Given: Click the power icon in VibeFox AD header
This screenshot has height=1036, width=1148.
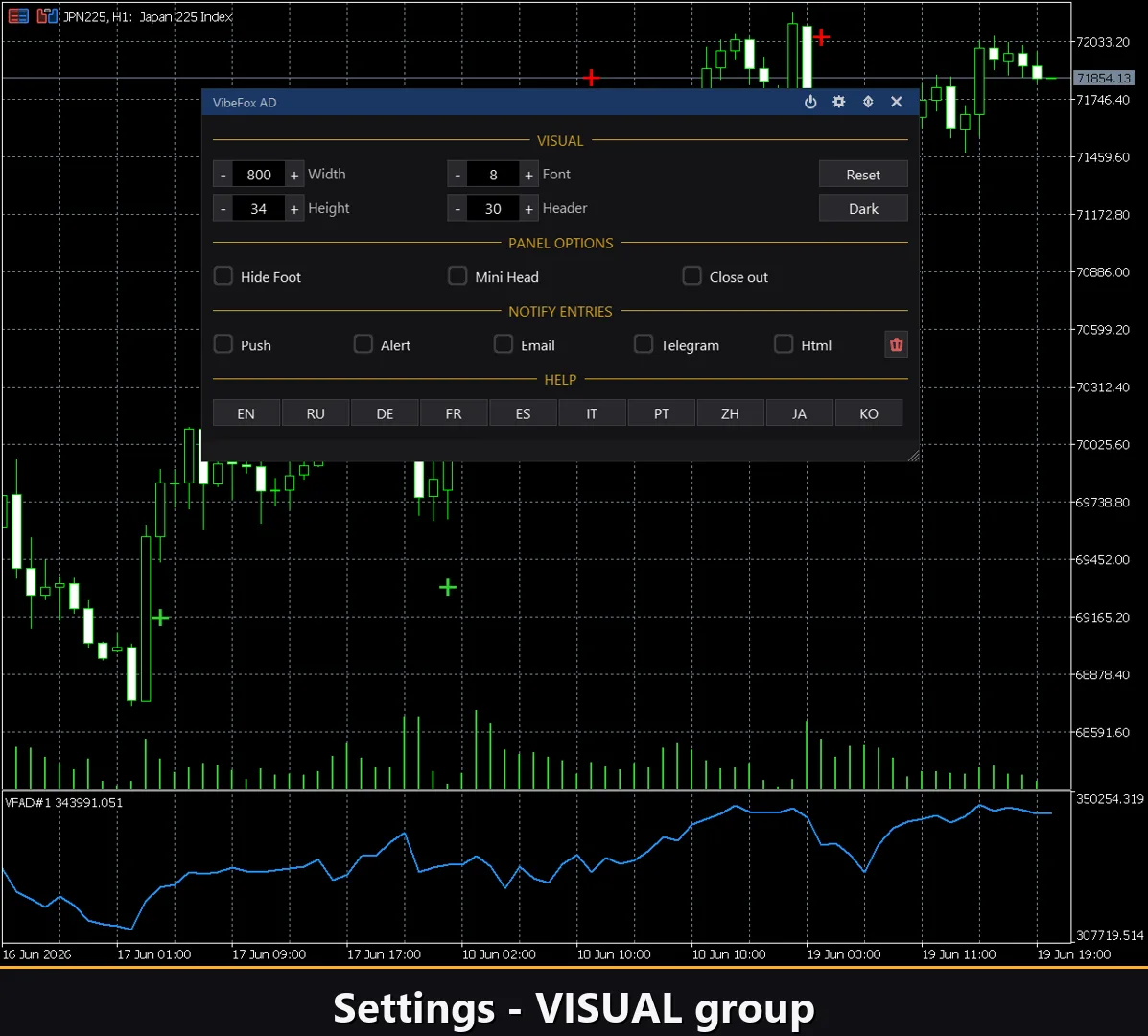Looking at the screenshot, I should point(810,103).
